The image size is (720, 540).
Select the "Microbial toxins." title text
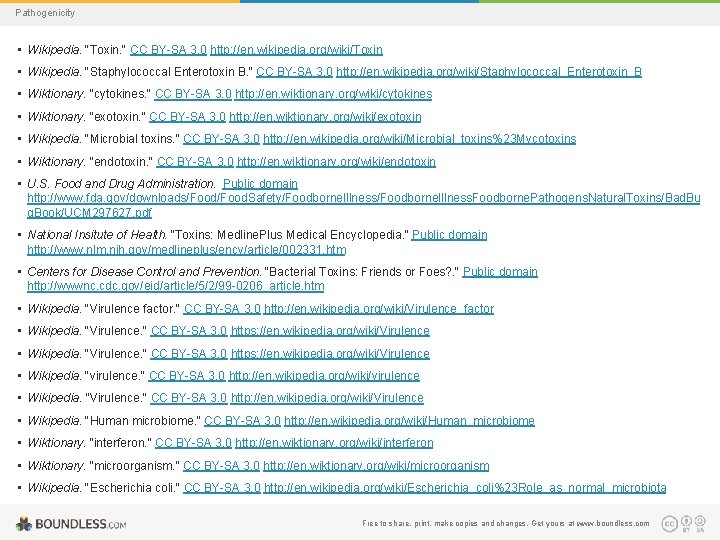[132, 139]
